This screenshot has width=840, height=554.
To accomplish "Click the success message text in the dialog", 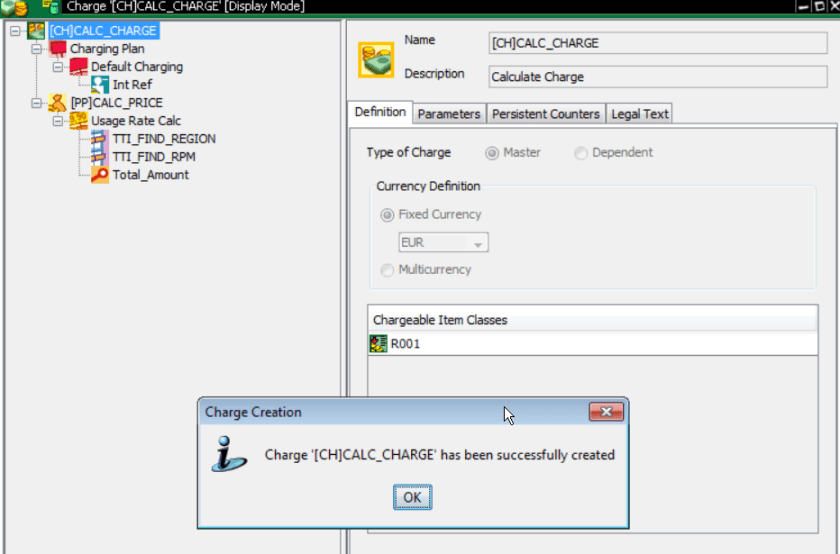I will pos(440,455).
